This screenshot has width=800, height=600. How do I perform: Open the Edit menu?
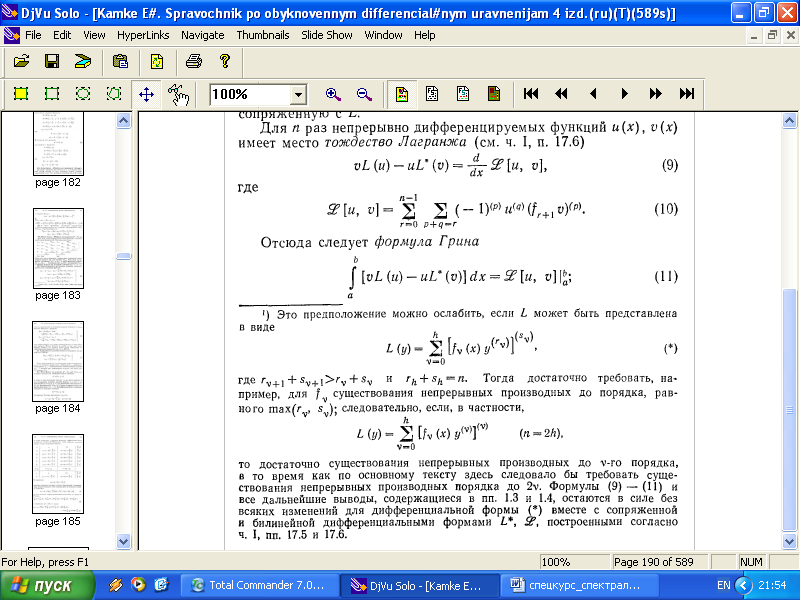(x=62, y=35)
